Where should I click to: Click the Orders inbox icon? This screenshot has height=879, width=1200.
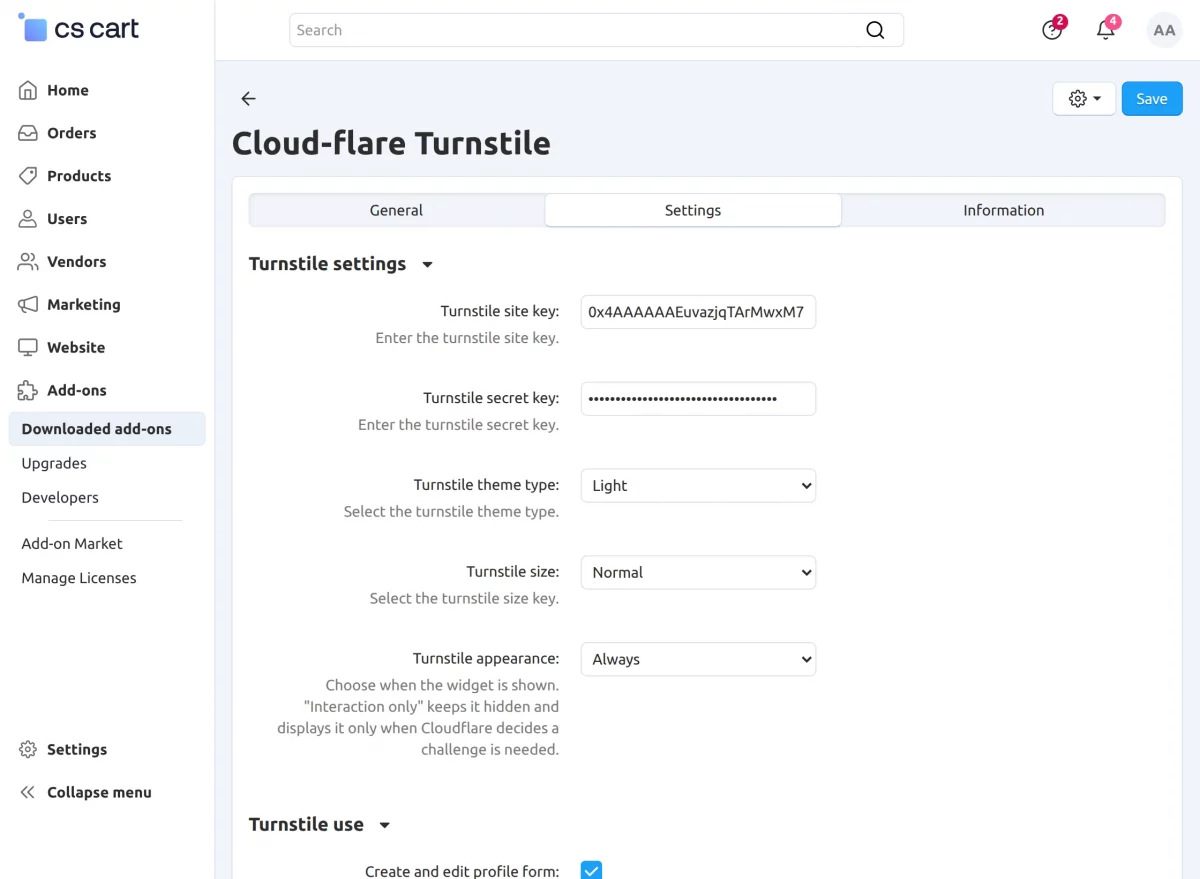pos(28,133)
